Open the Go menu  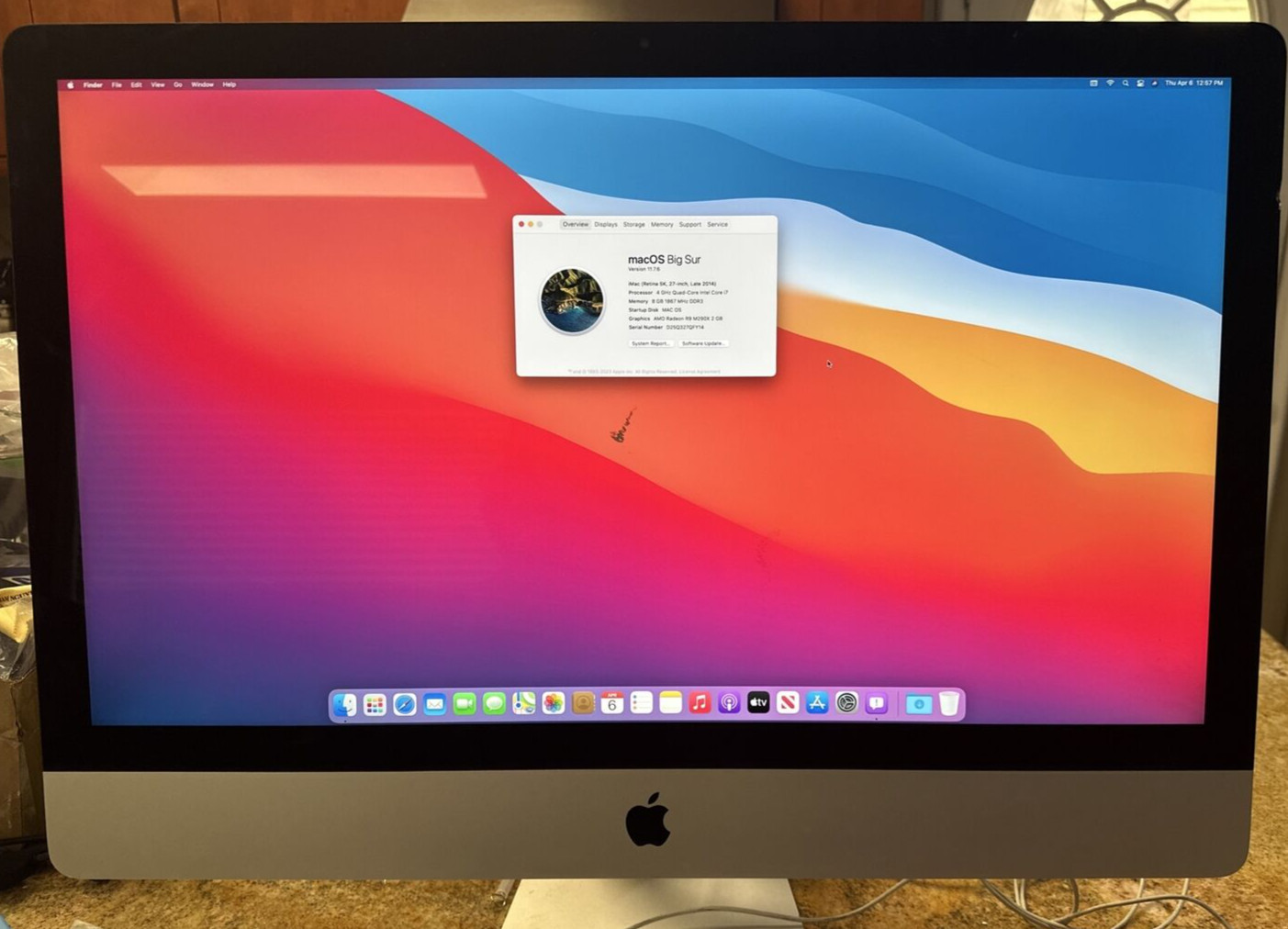point(178,84)
